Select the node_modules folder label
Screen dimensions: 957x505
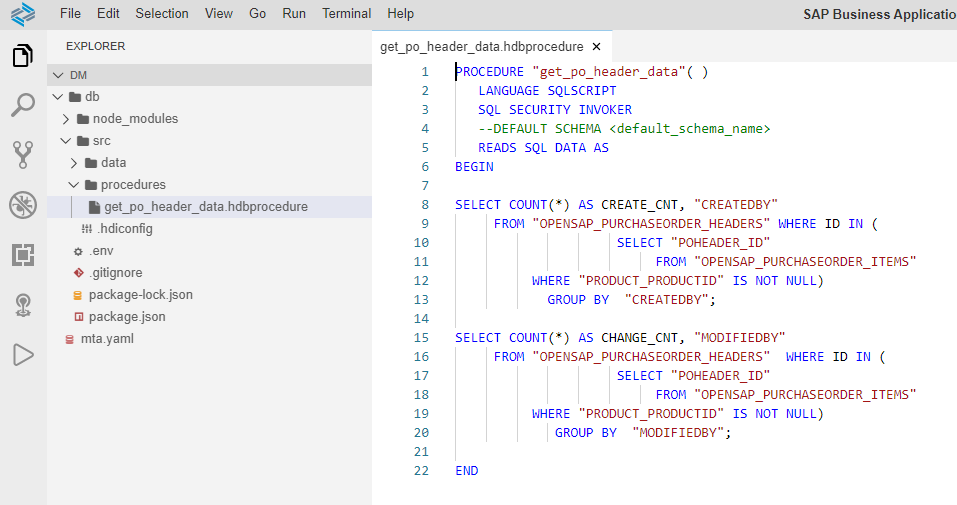[x=135, y=119]
